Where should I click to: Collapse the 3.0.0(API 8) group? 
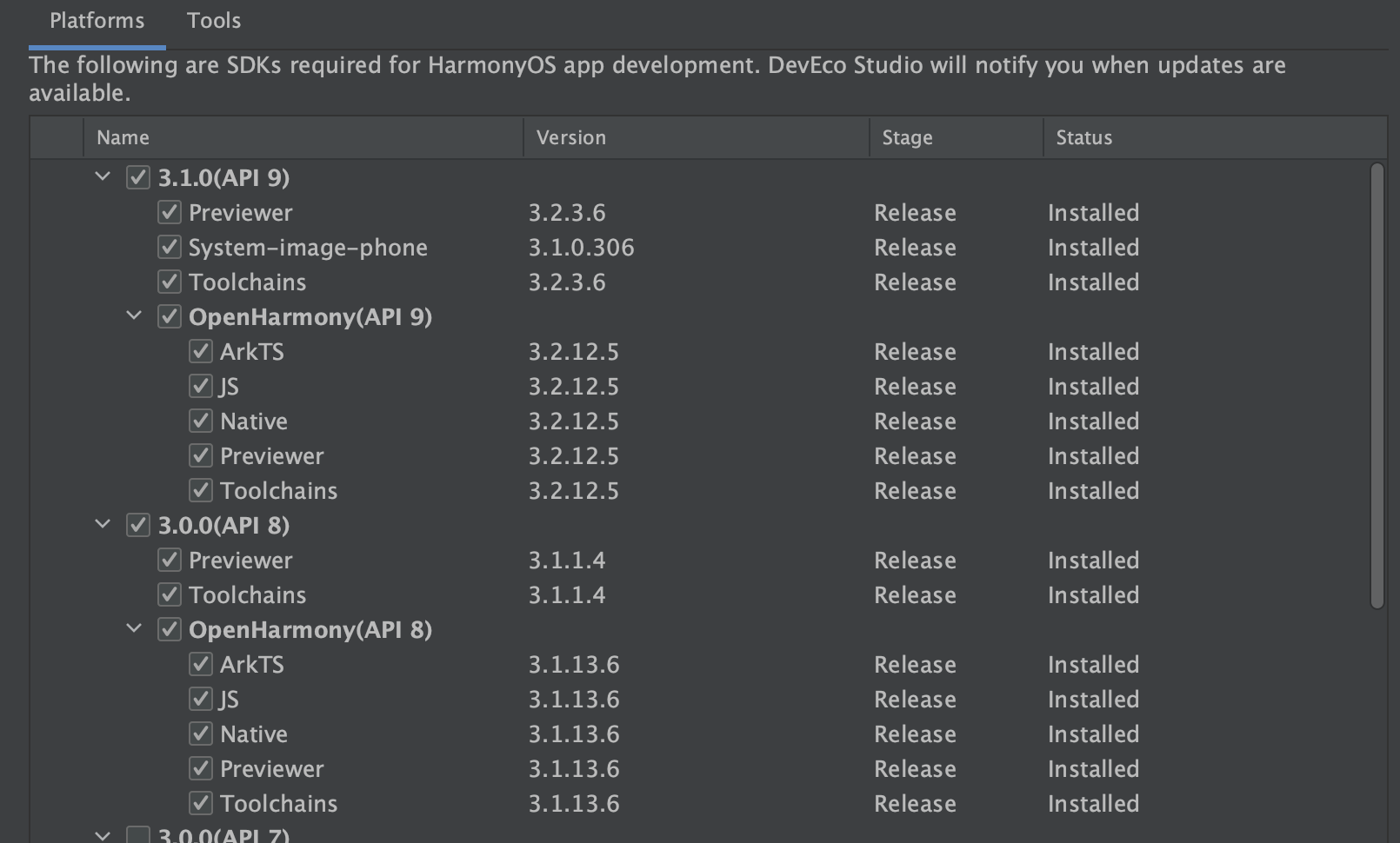pos(103,524)
